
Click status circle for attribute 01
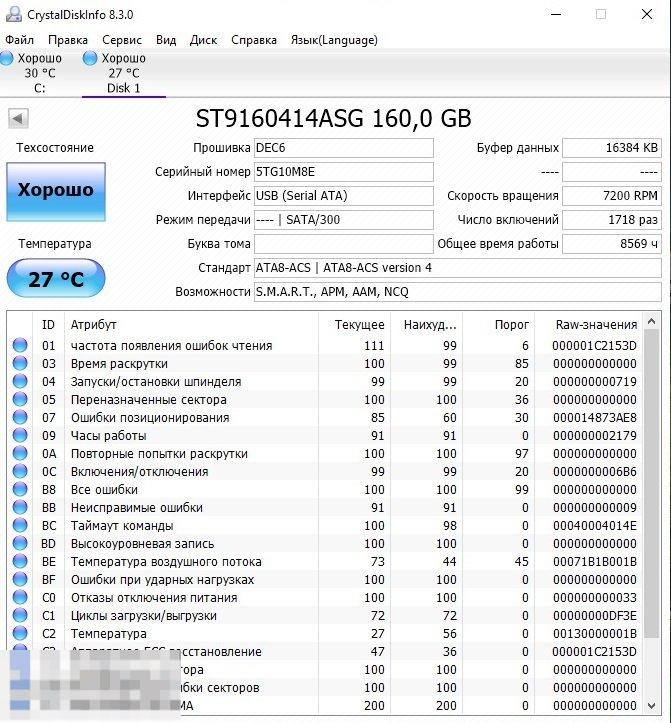pyautogui.click(x=20, y=345)
